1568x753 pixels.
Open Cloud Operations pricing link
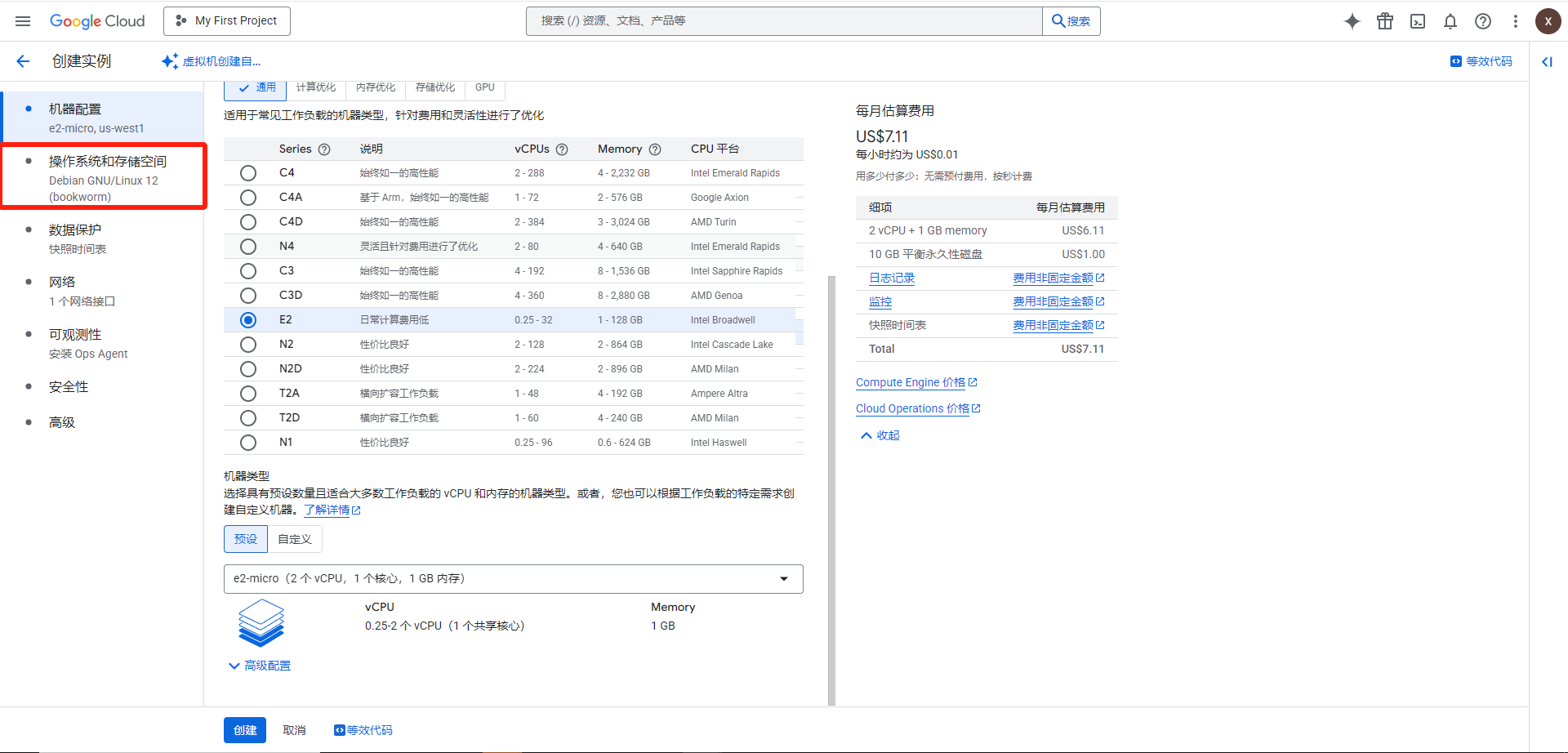pyautogui.click(x=918, y=408)
